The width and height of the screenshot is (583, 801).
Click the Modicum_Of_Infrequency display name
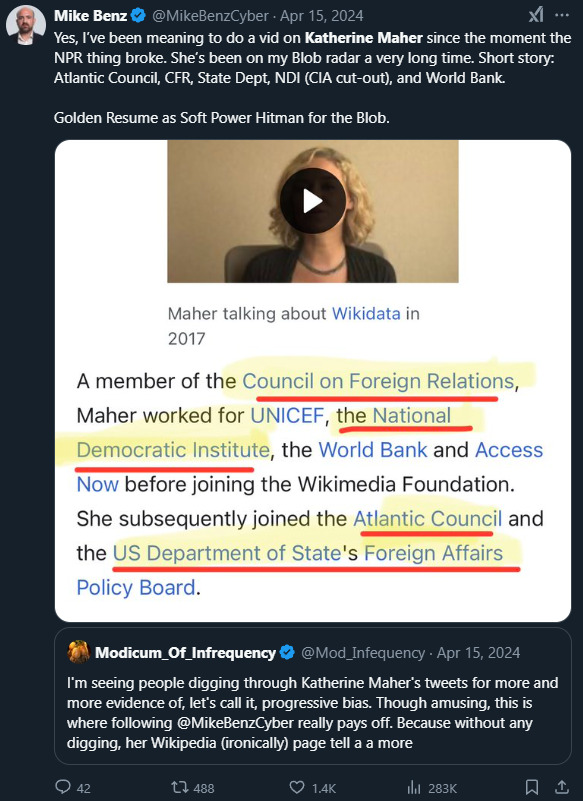[185, 653]
